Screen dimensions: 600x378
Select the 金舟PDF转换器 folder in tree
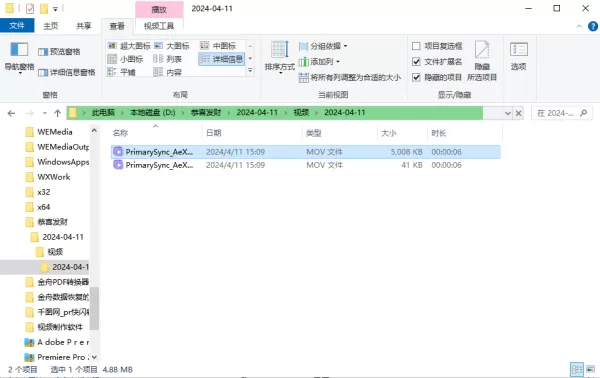57,282
